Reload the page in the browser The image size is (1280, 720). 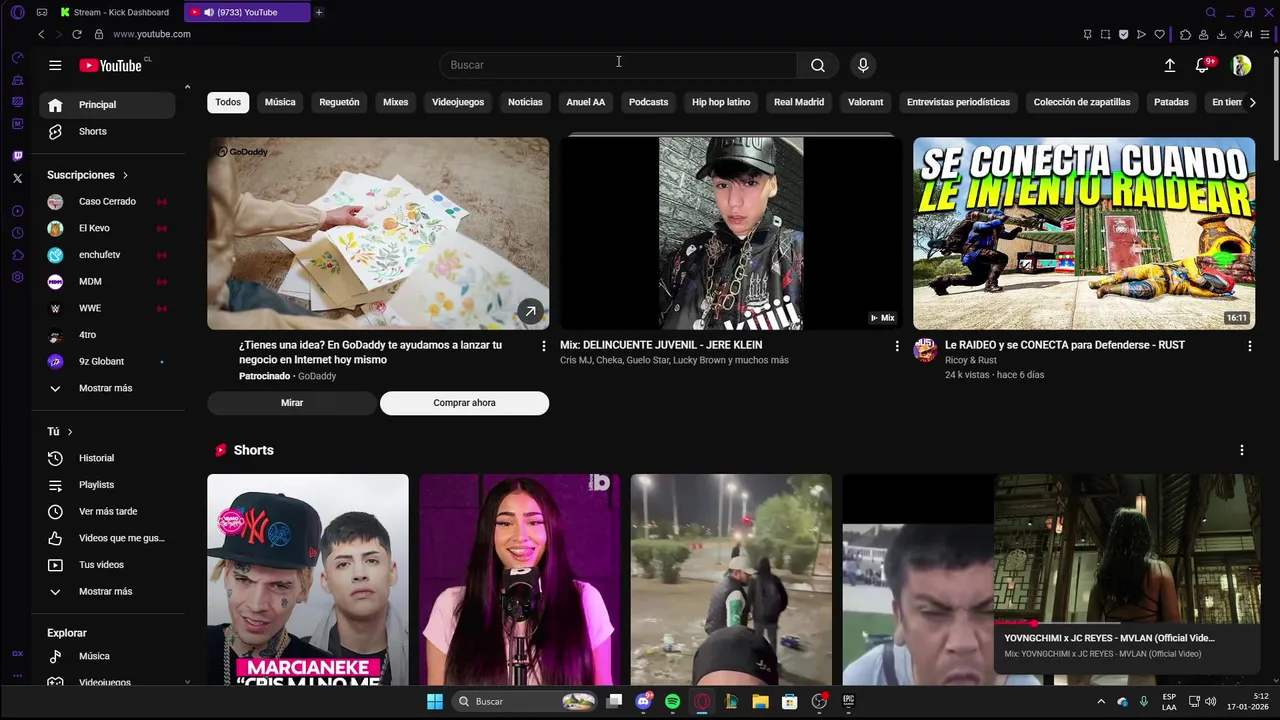pyautogui.click(x=76, y=34)
